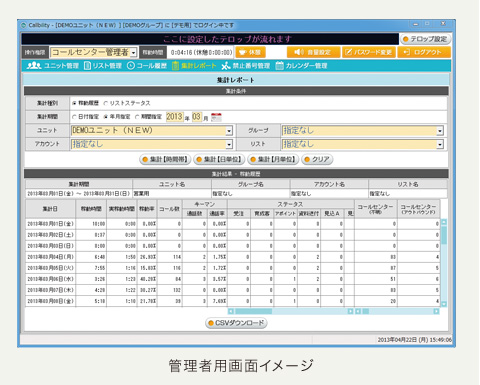This screenshot has height=385, width=480.
Task: Run 集計【日単位】 aggregation
Action: 219,160
